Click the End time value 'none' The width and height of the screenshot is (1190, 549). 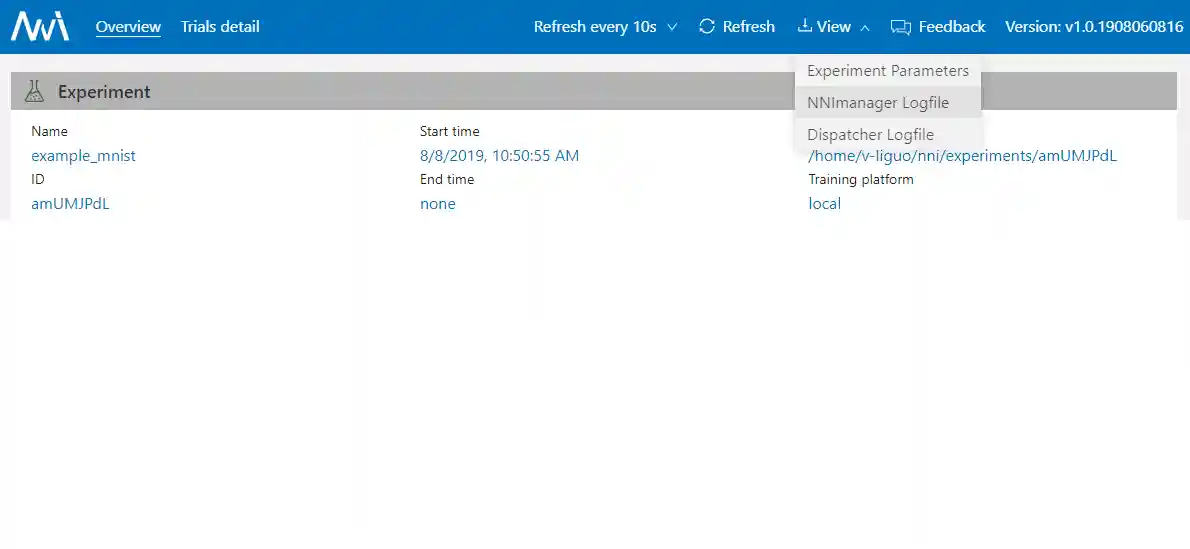pyautogui.click(x=437, y=204)
